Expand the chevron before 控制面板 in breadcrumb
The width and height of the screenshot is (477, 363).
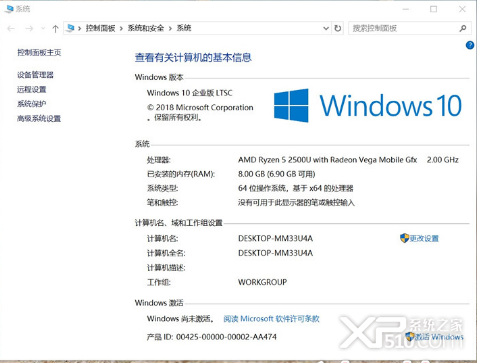pos(80,29)
